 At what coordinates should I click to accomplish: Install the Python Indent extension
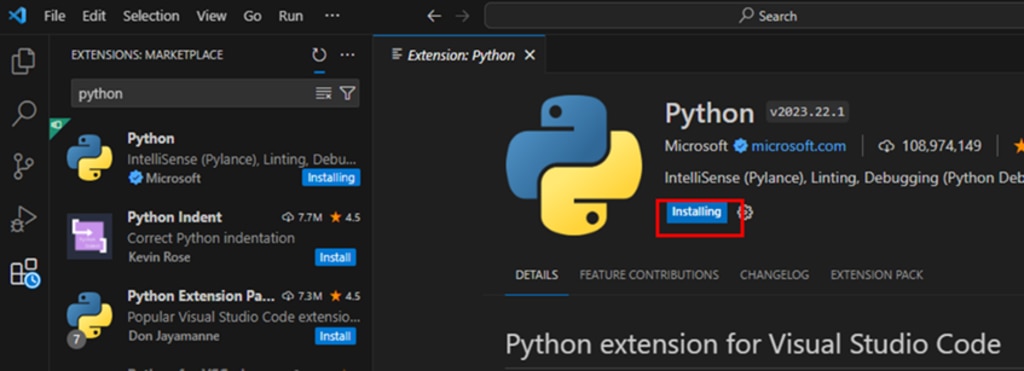click(x=335, y=257)
